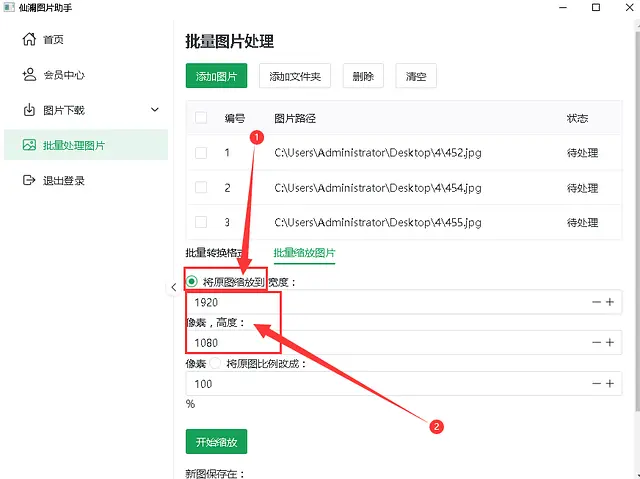Focus the percentage field showing 100
Viewport: 640px width, 479px height.
pos(404,384)
